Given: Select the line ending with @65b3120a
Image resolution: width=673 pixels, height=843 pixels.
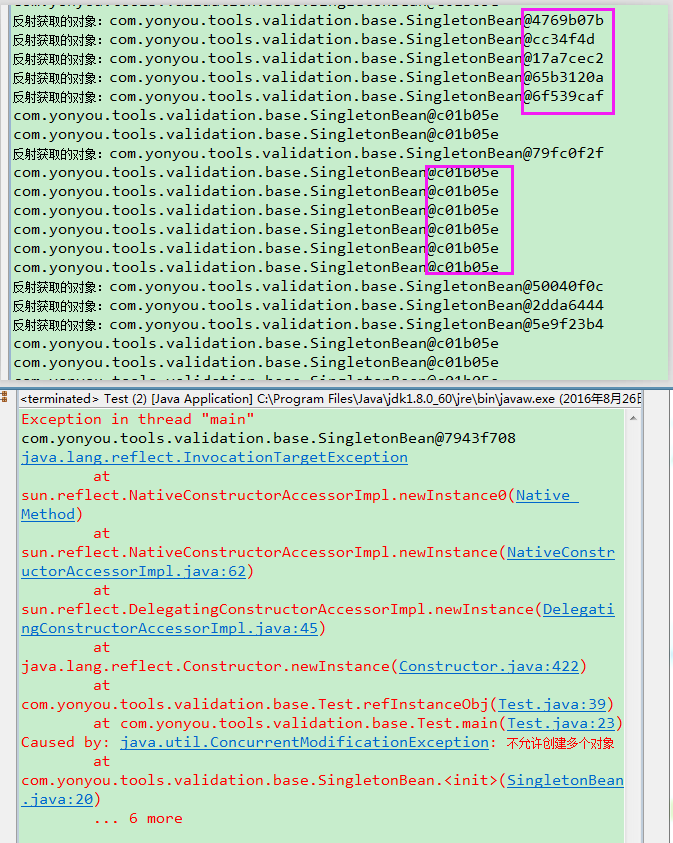Looking at the screenshot, I should pyautogui.click(x=308, y=77).
